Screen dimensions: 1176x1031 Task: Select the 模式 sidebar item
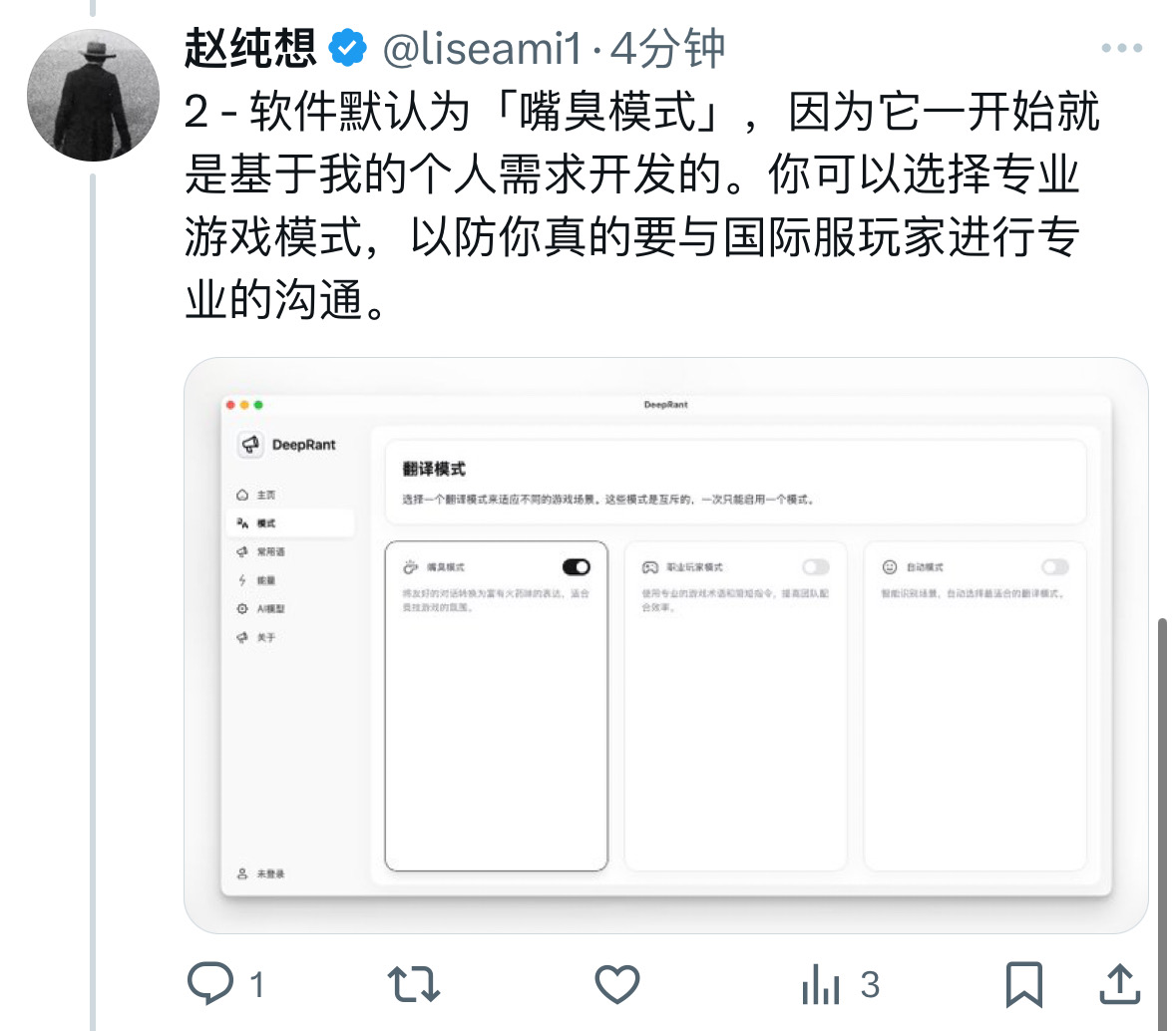coord(290,523)
